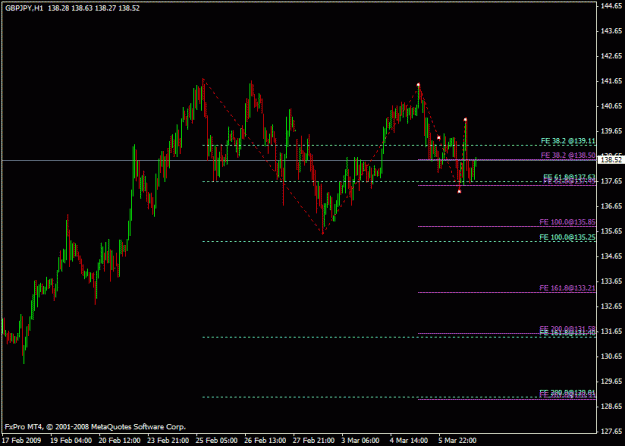
Task: Click the 142.65 price scale label
Action: click(x=611, y=56)
